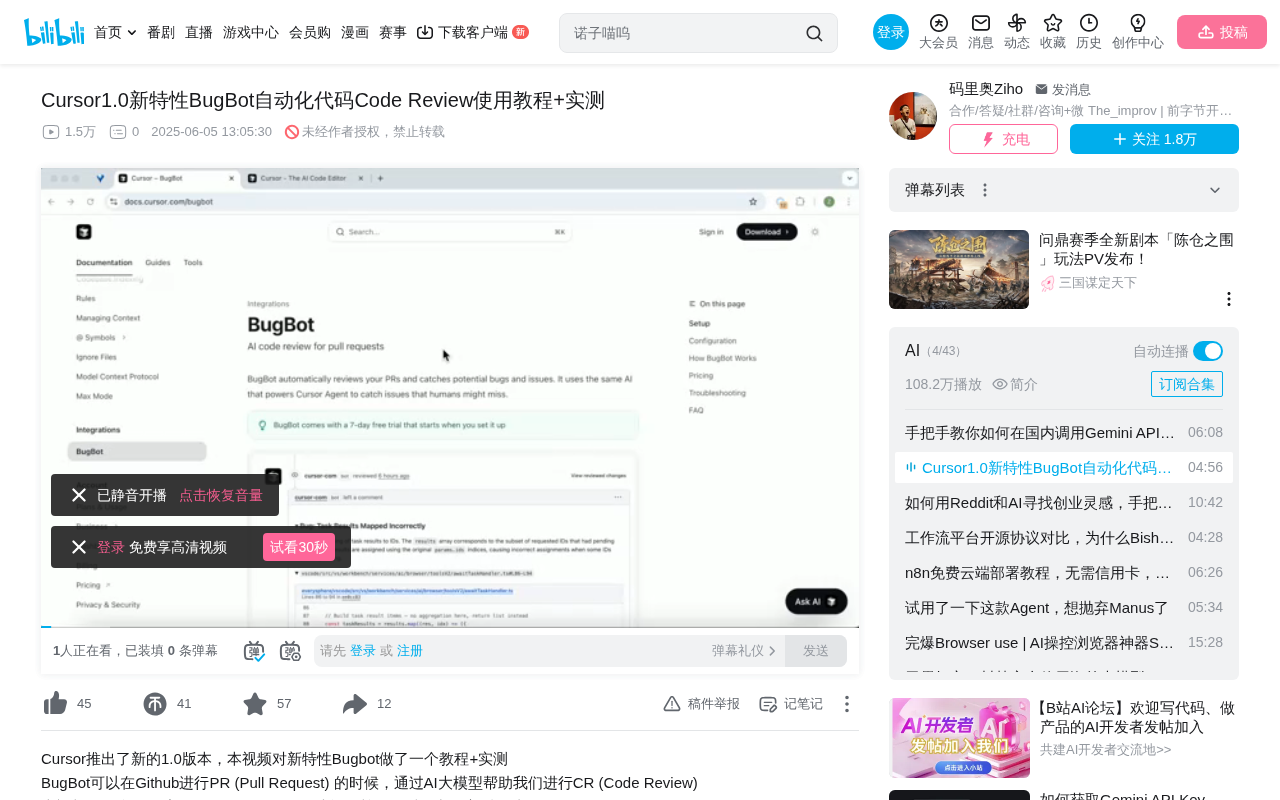Open 【B站AI论坛】 banner title link
This screenshot has height=800, width=1280.
coord(1137,718)
